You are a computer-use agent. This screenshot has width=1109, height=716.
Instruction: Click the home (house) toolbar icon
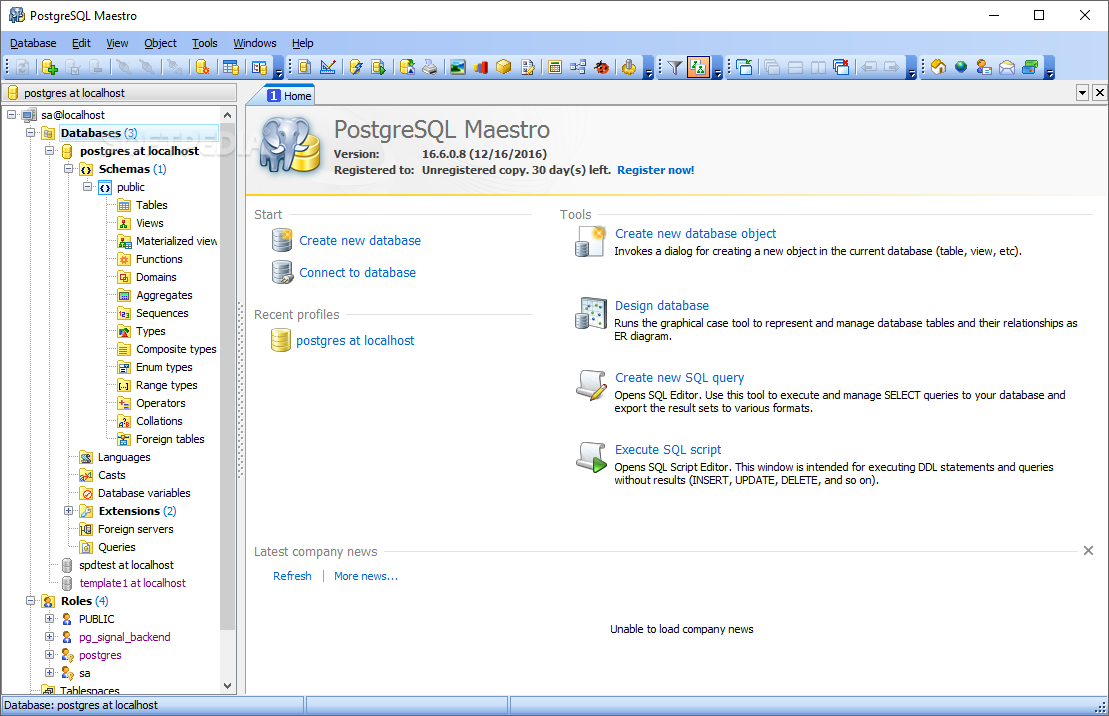click(939, 67)
